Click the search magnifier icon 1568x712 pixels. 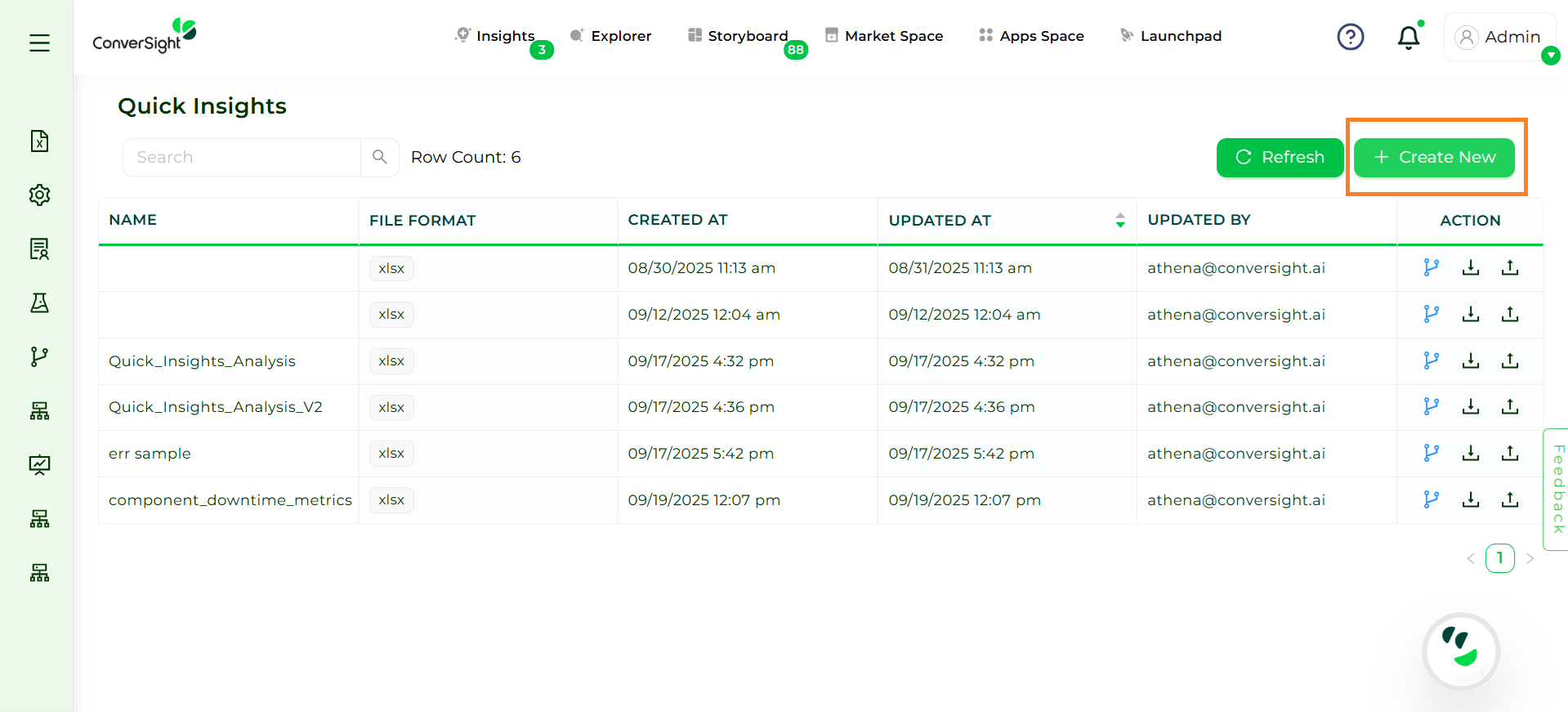[379, 157]
